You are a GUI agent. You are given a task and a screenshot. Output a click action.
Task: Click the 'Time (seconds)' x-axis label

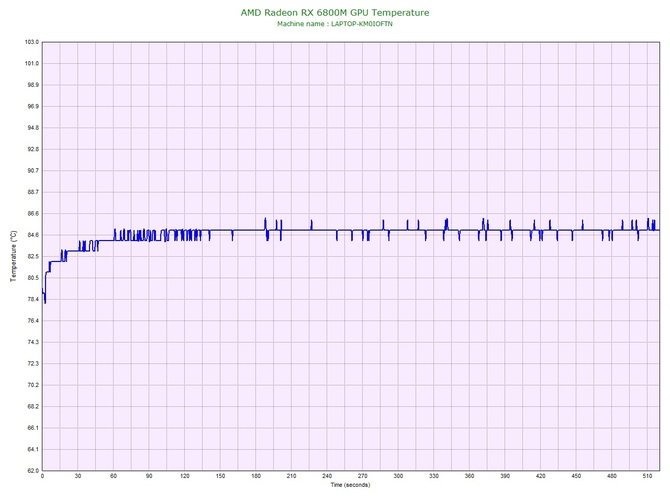tap(350, 485)
